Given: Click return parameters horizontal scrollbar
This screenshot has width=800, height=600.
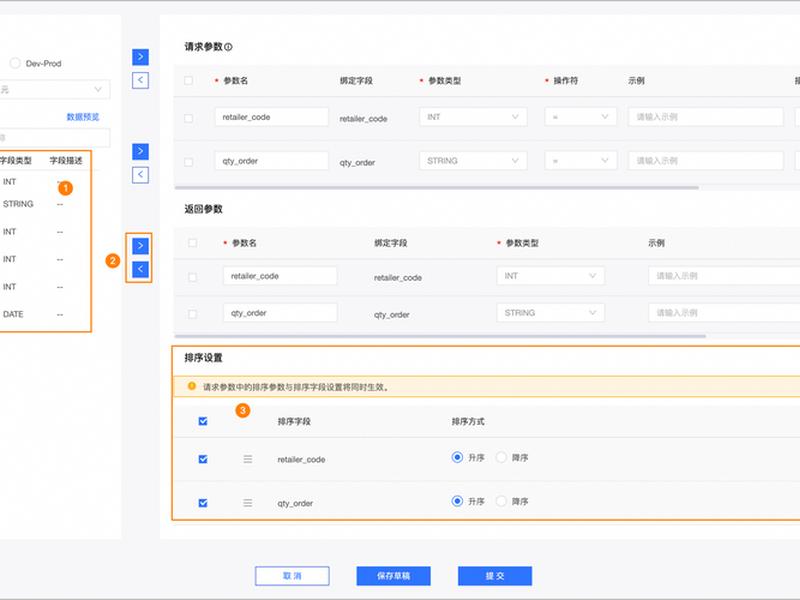Looking at the screenshot, I should click(440, 336).
